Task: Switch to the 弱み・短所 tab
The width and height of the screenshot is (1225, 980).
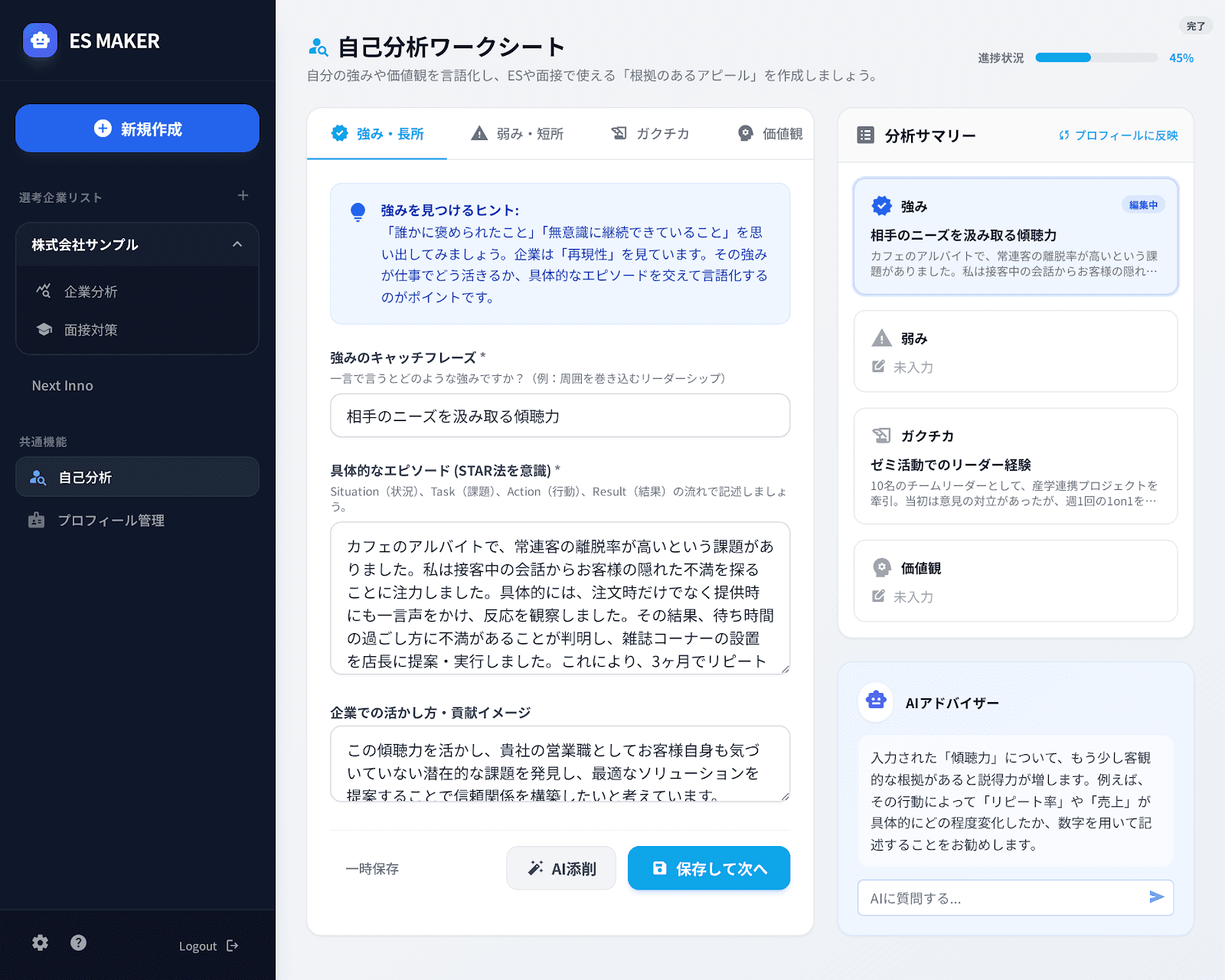Action: [518, 133]
